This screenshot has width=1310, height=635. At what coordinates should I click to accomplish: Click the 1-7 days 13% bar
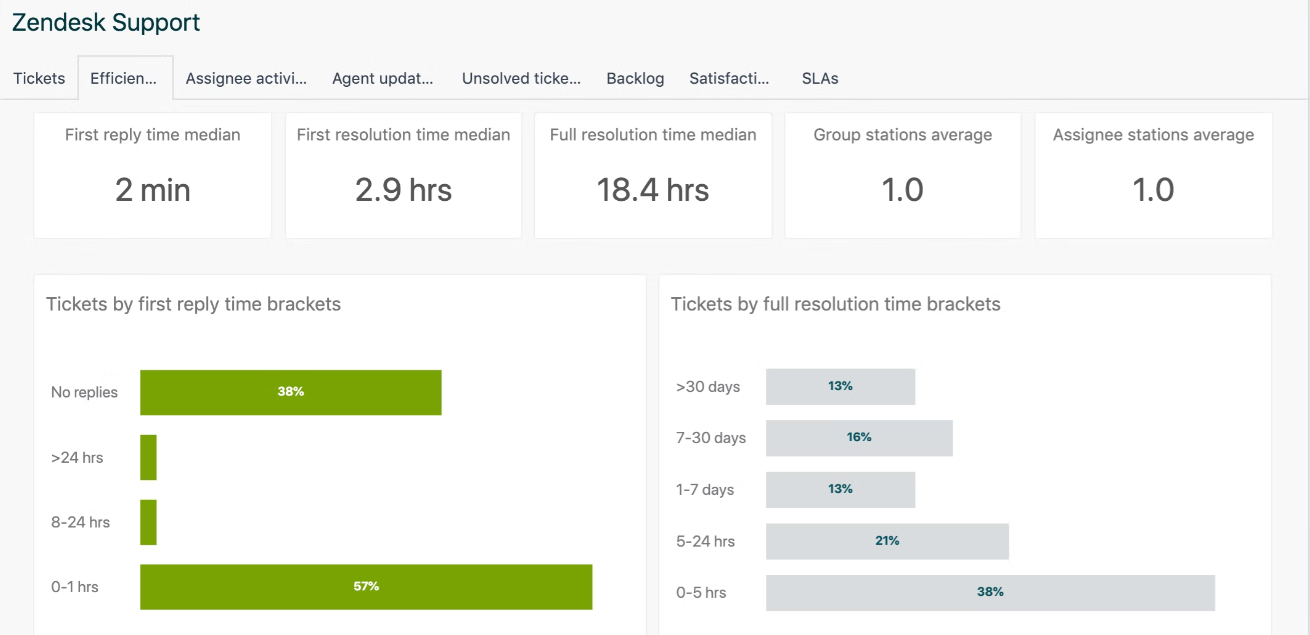tap(841, 490)
